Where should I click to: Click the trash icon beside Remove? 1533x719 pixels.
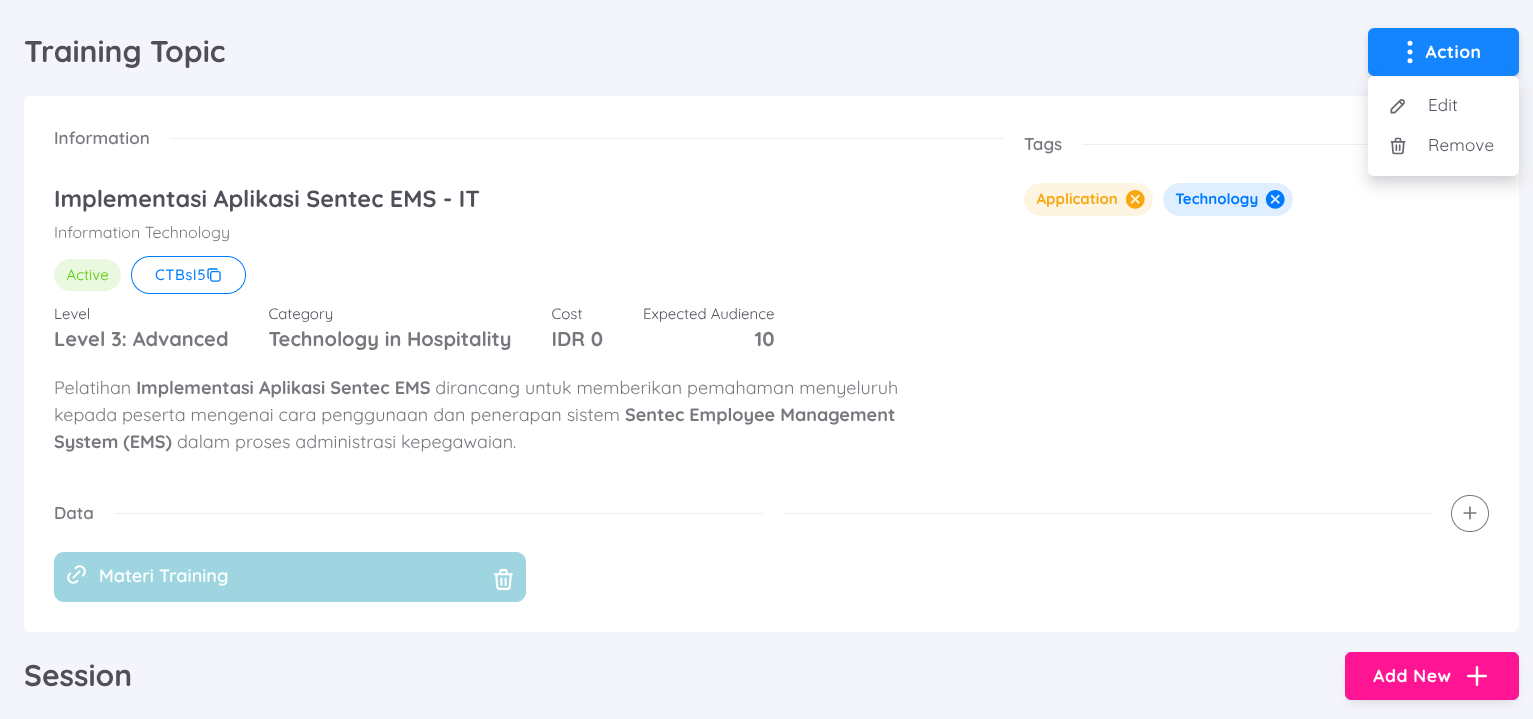pyautogui.click(x=1398, y=146)
